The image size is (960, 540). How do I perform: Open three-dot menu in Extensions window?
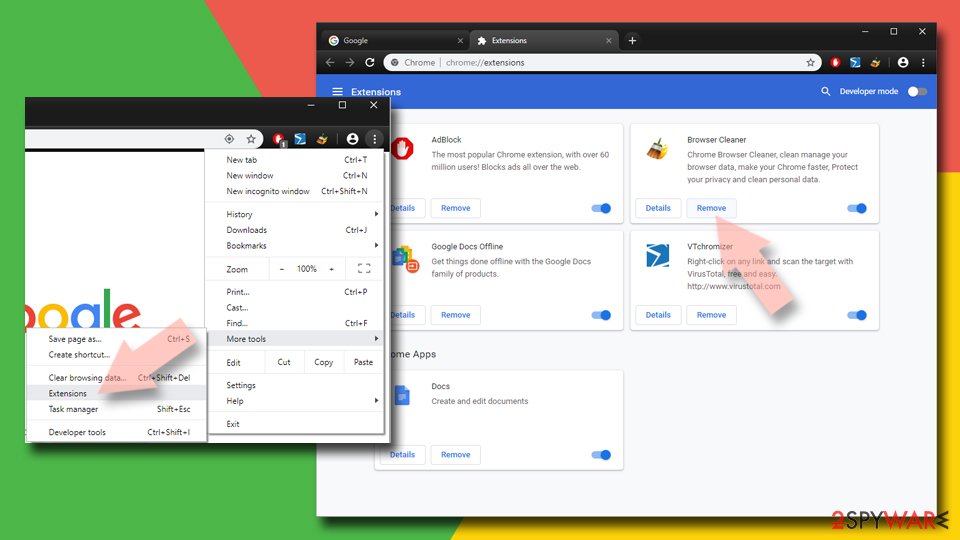coord(923,62)
